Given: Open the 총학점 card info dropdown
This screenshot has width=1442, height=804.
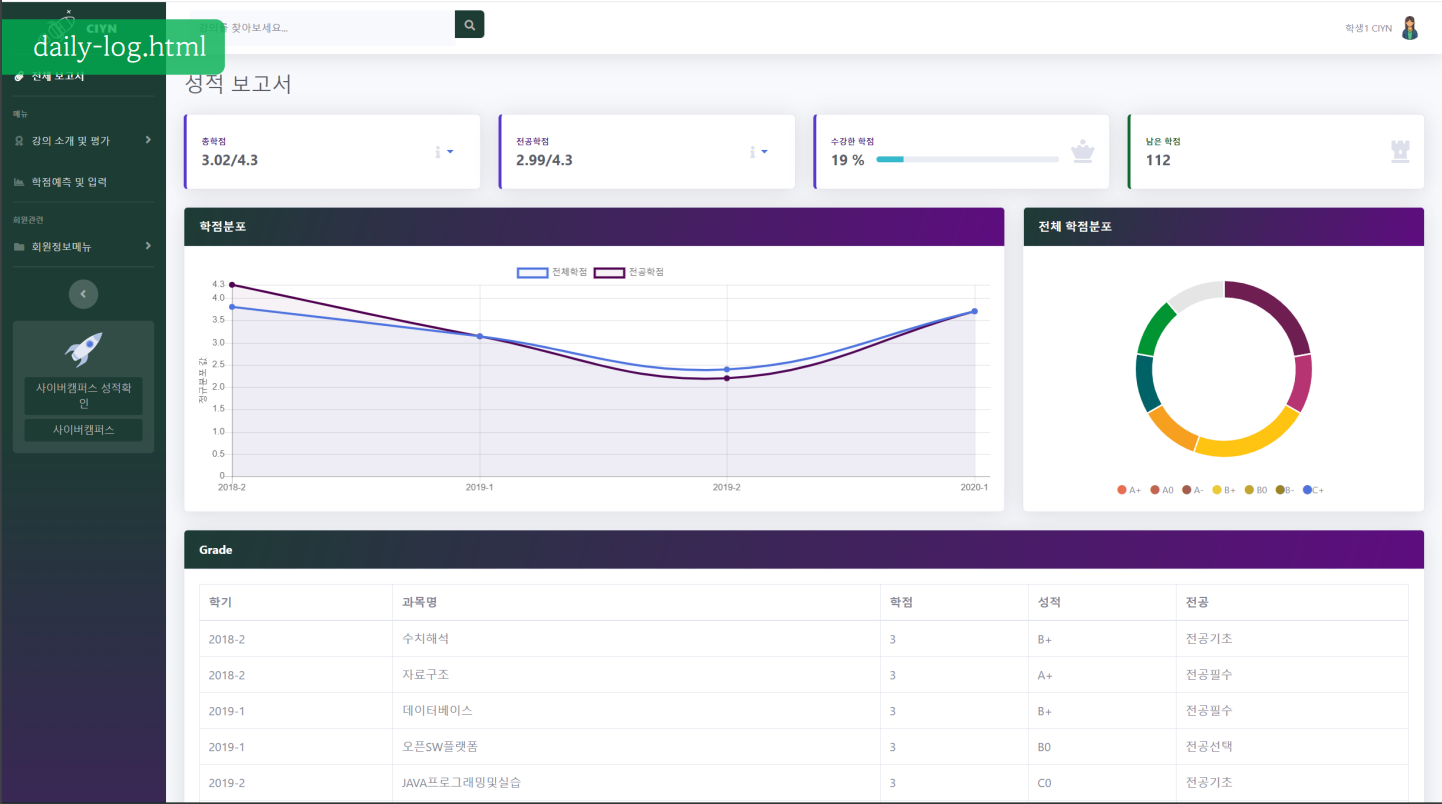Looking at the screenshot, I should point(444,152).
